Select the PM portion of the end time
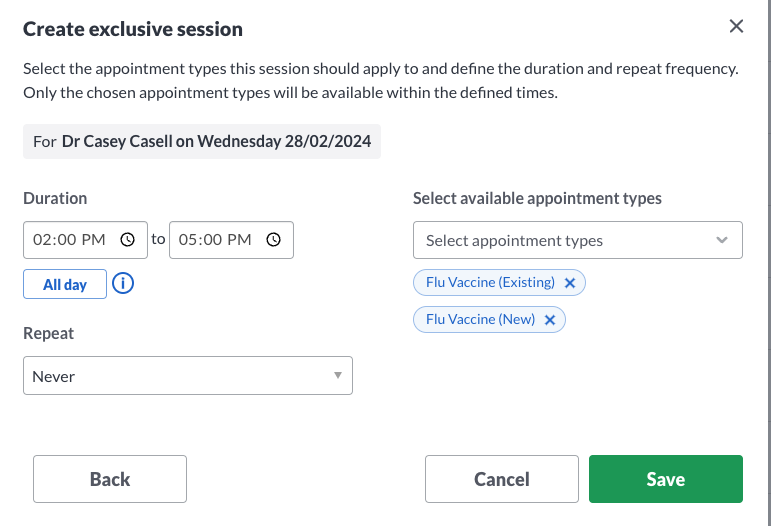 tap(239, 240)
